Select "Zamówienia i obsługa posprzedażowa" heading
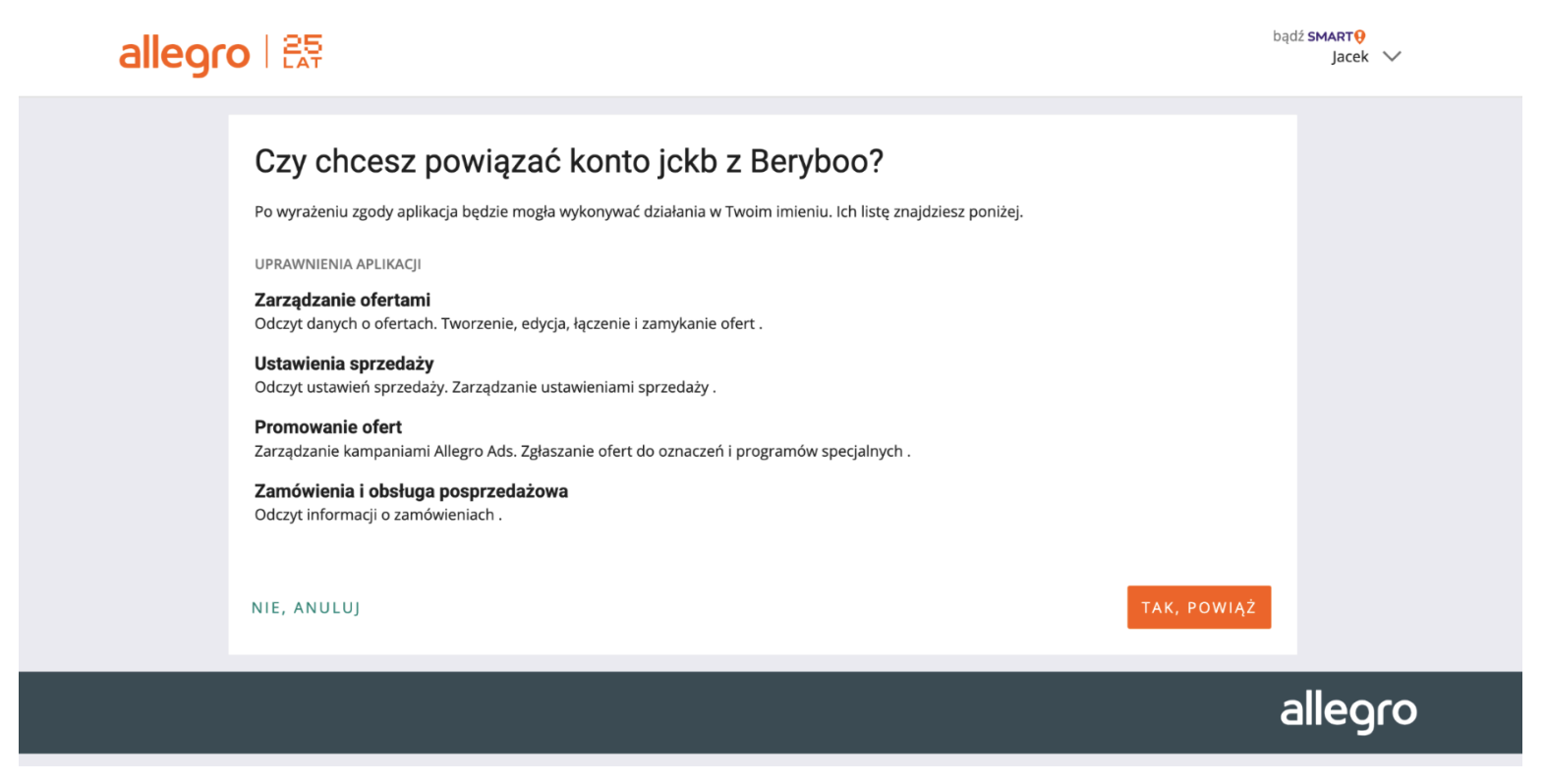Screen dimensions: 1545x784 point(411,491)
